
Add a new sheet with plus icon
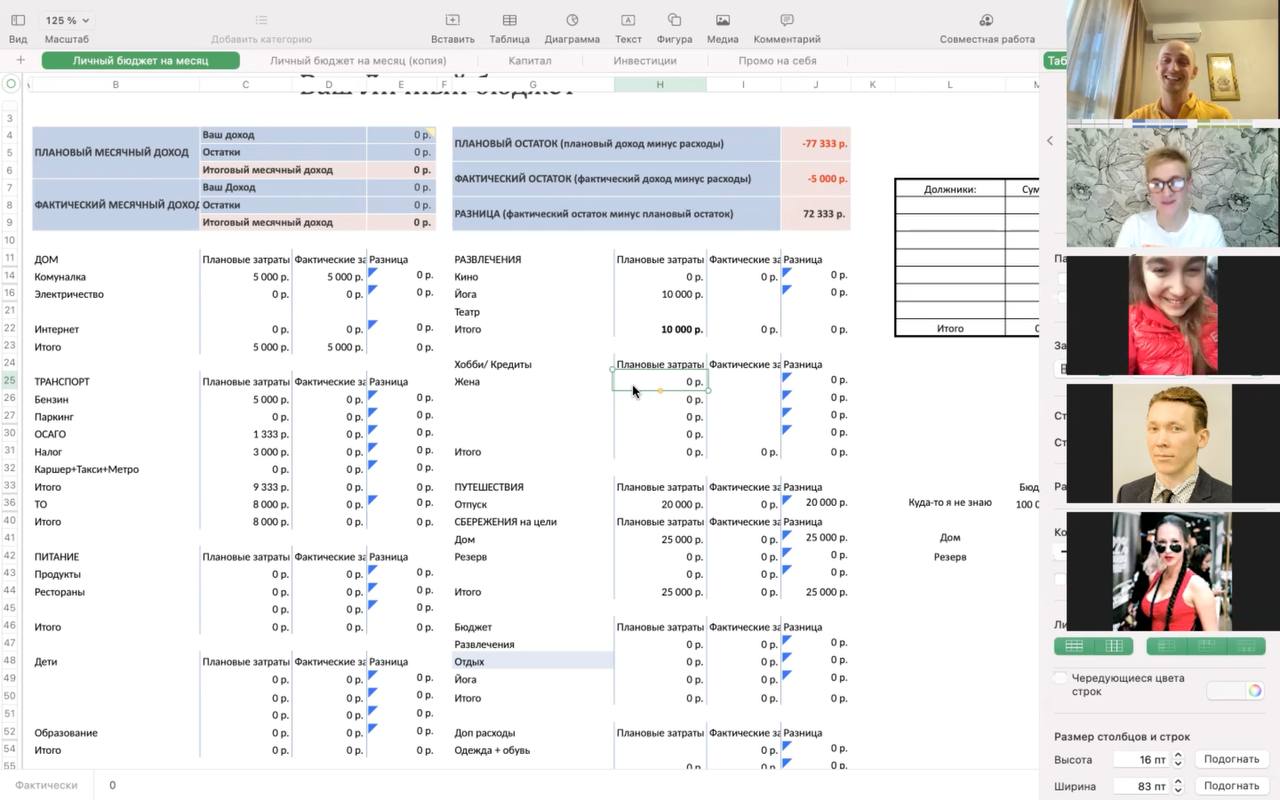coord(20,60)
